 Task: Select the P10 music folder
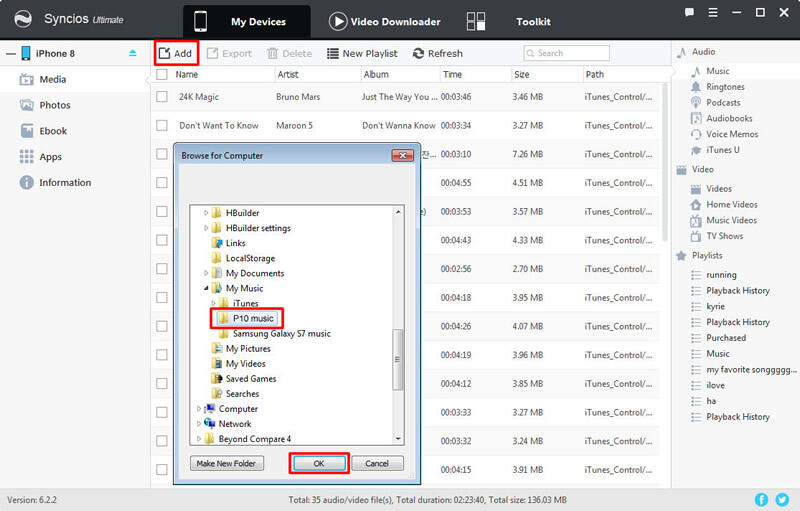click(247, 319)
